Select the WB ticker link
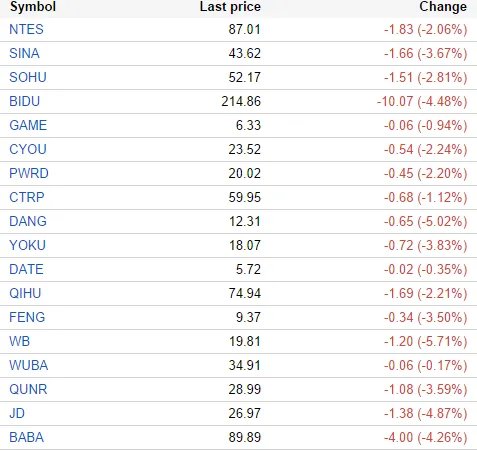The height and width of the screenshot is (451, 477). [x=20, y=341]
